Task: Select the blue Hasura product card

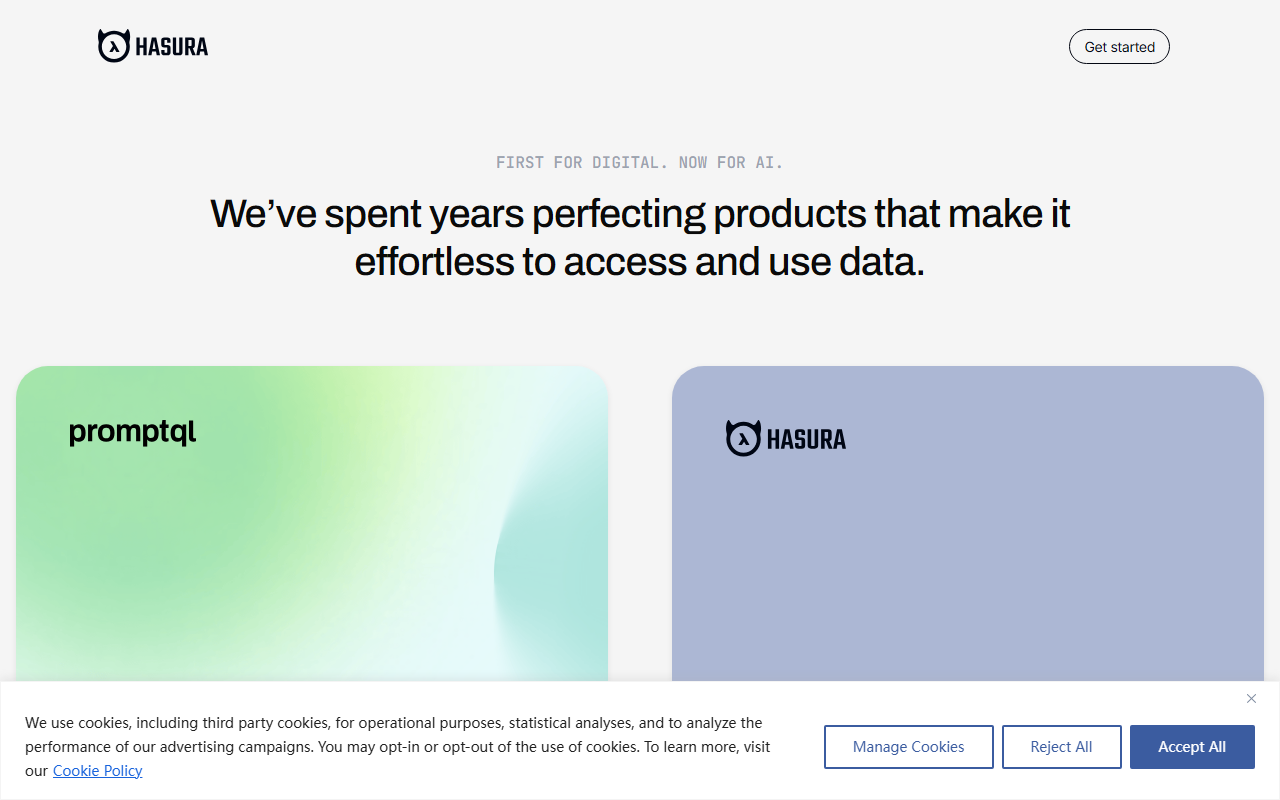Action: (x=968, y=524)
